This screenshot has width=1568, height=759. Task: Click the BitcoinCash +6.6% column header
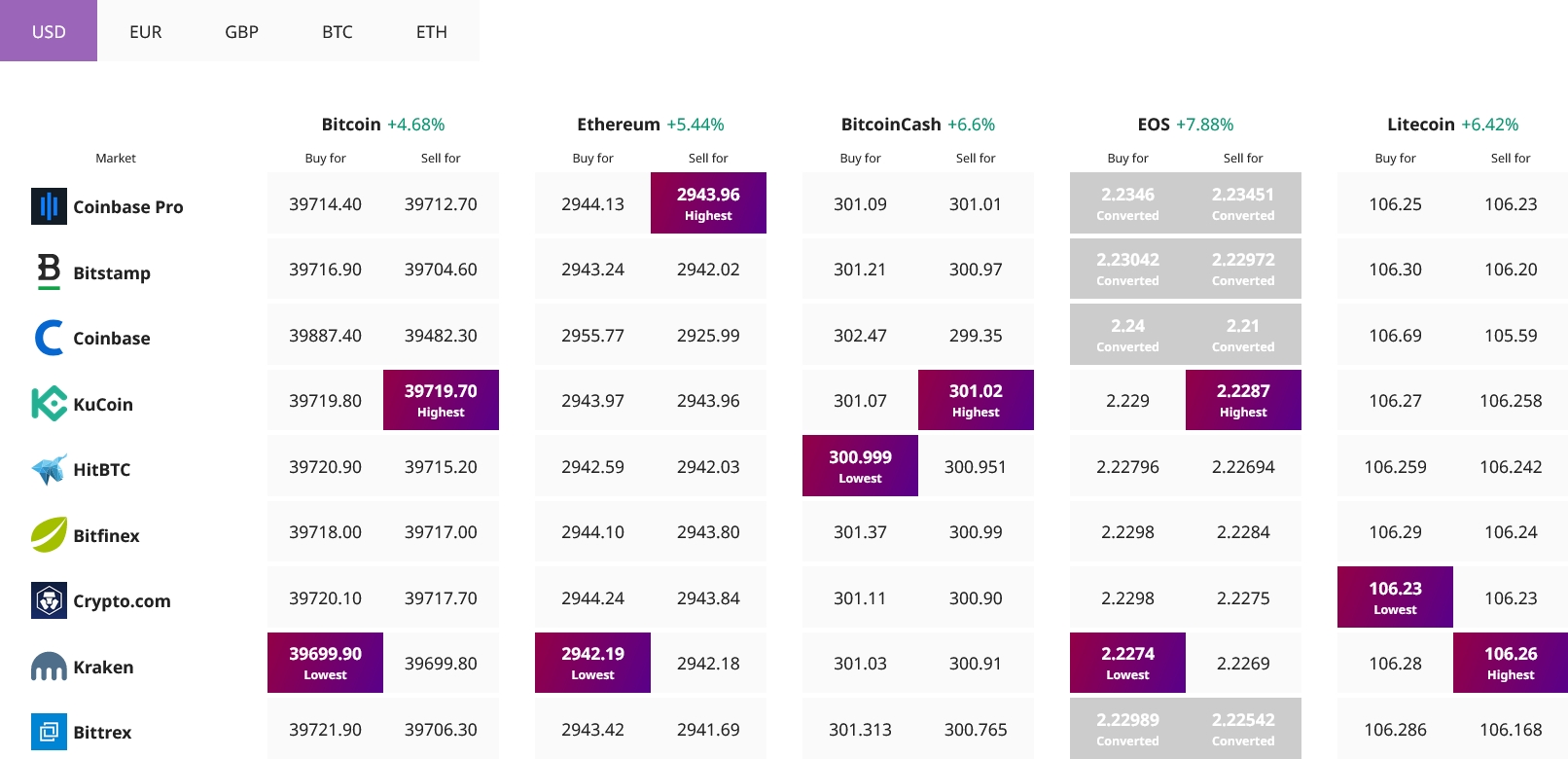tap(918, 125)
